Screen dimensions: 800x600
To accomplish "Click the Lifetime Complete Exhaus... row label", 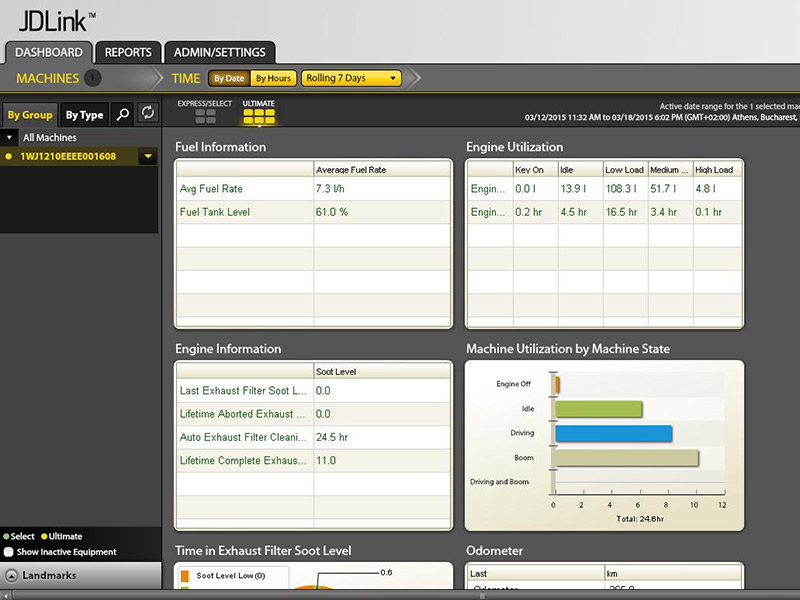I will [x=243, y=461].
